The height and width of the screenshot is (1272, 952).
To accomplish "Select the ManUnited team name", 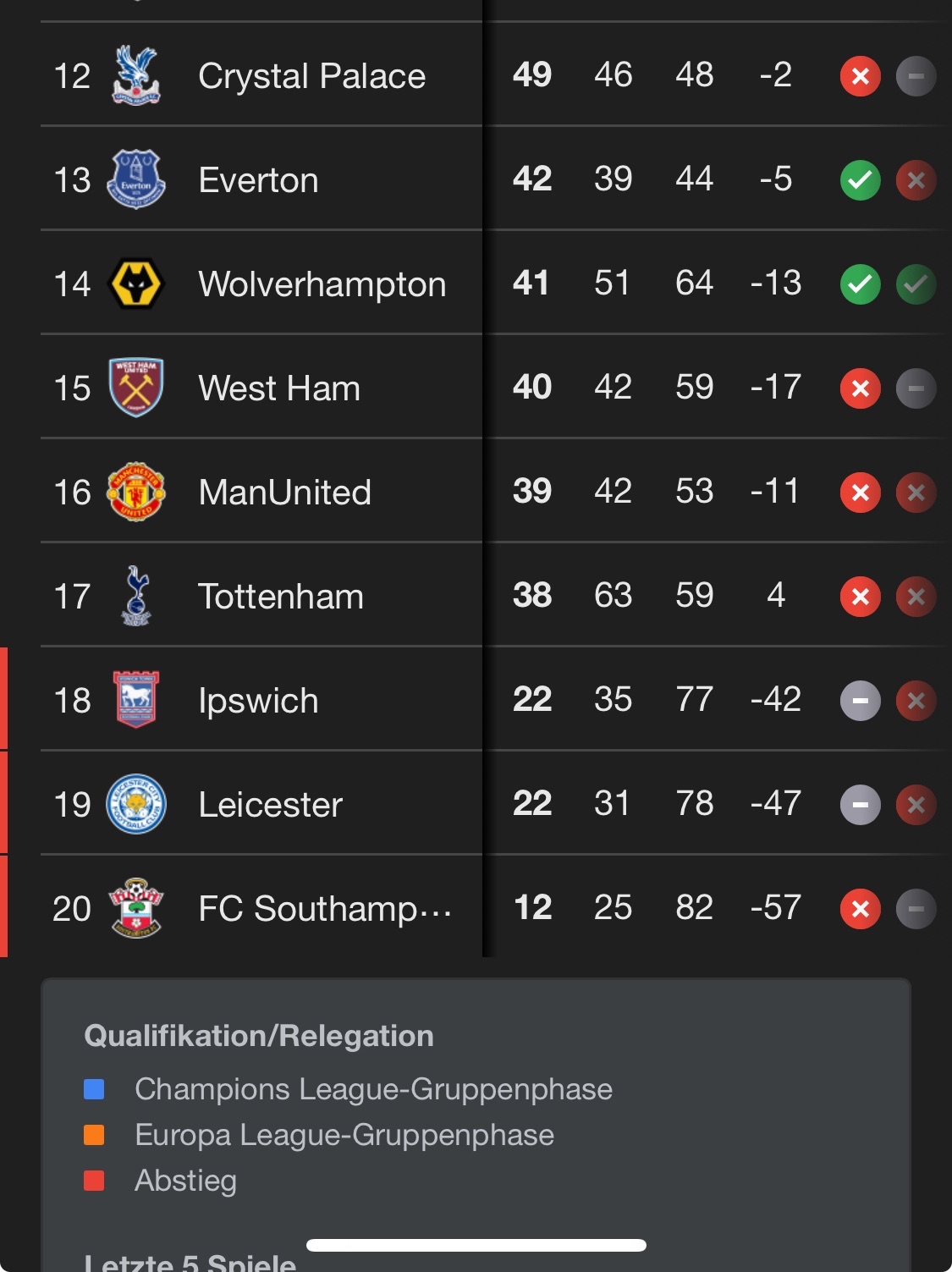I will [x=284, y=493].
